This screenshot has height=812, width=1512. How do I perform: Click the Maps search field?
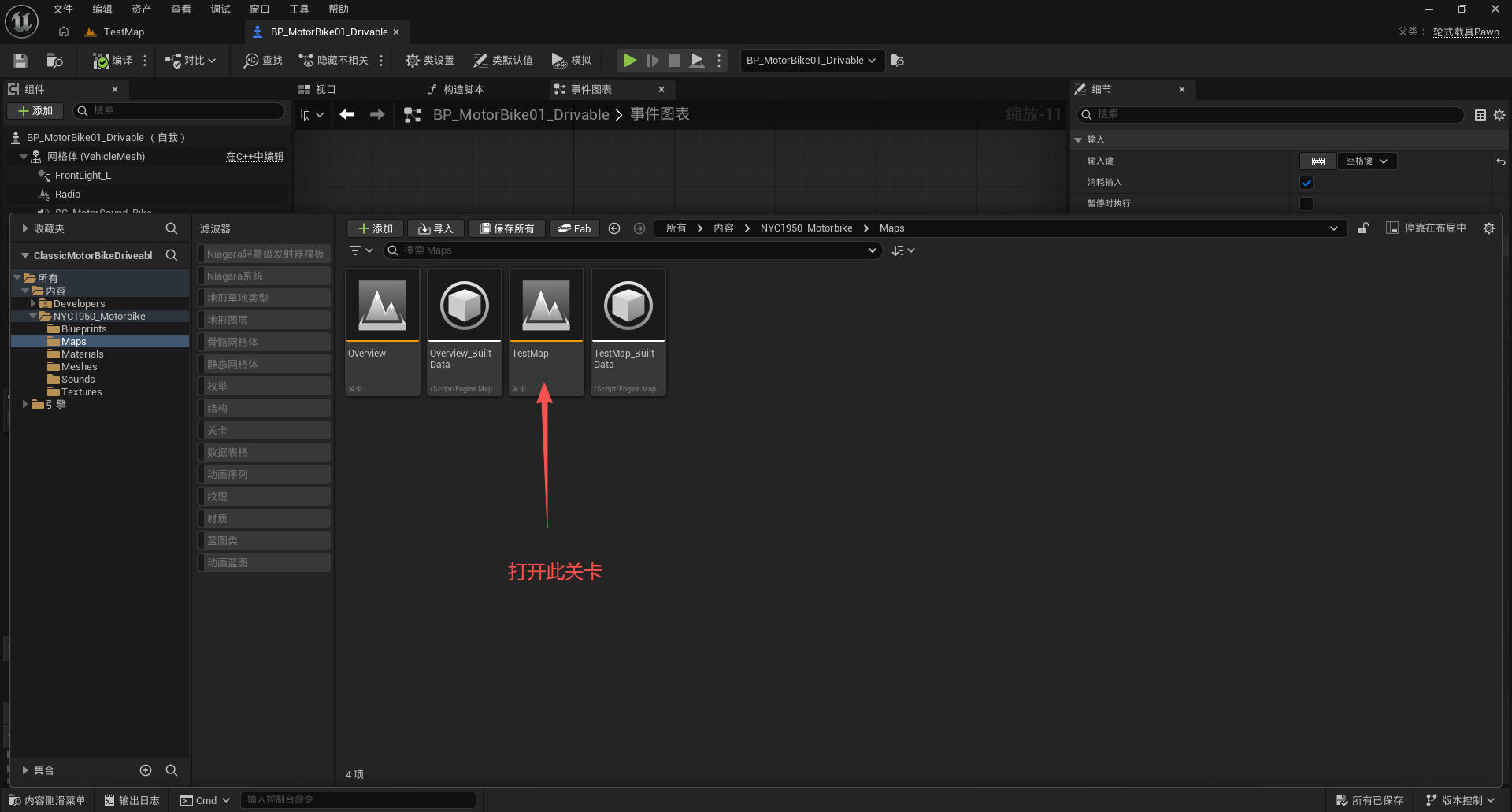[632, 250]
